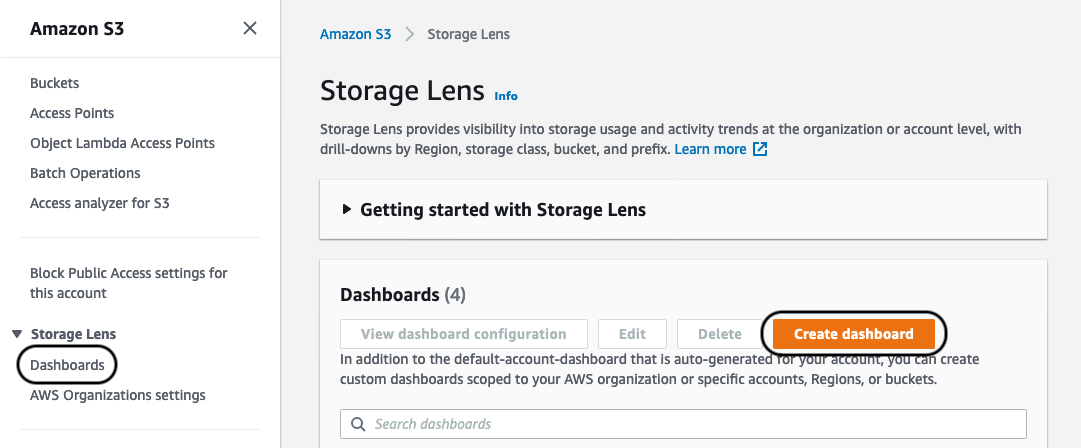Go to Object Lambda Access Points
Viewport: 1081px width, 448px height.
point(123,143)
